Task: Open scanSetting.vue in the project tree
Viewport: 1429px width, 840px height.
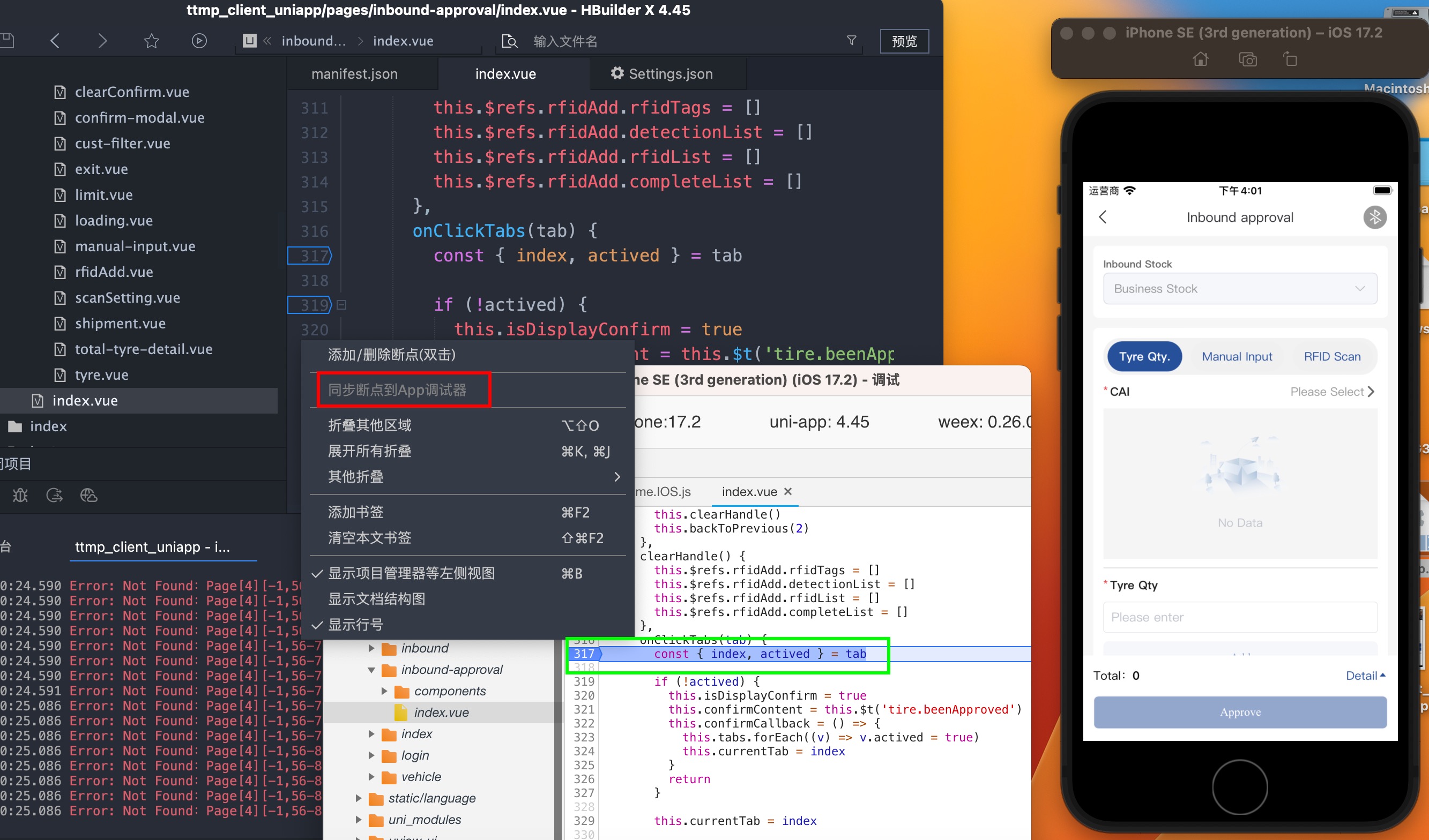Action: point(128,297)
